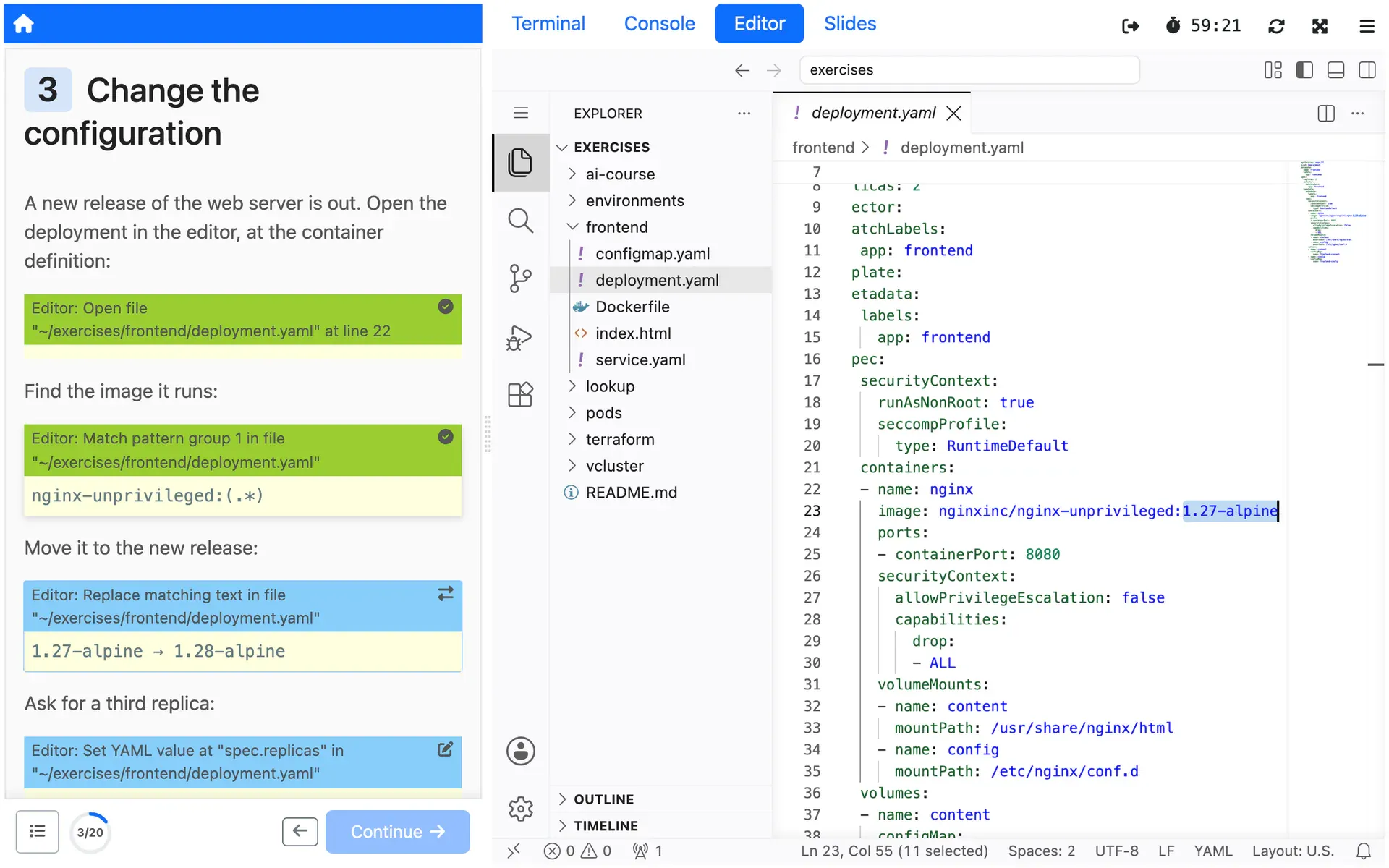Open the Extensions view
Screen dimensions: 1389x868
point(520,395)
